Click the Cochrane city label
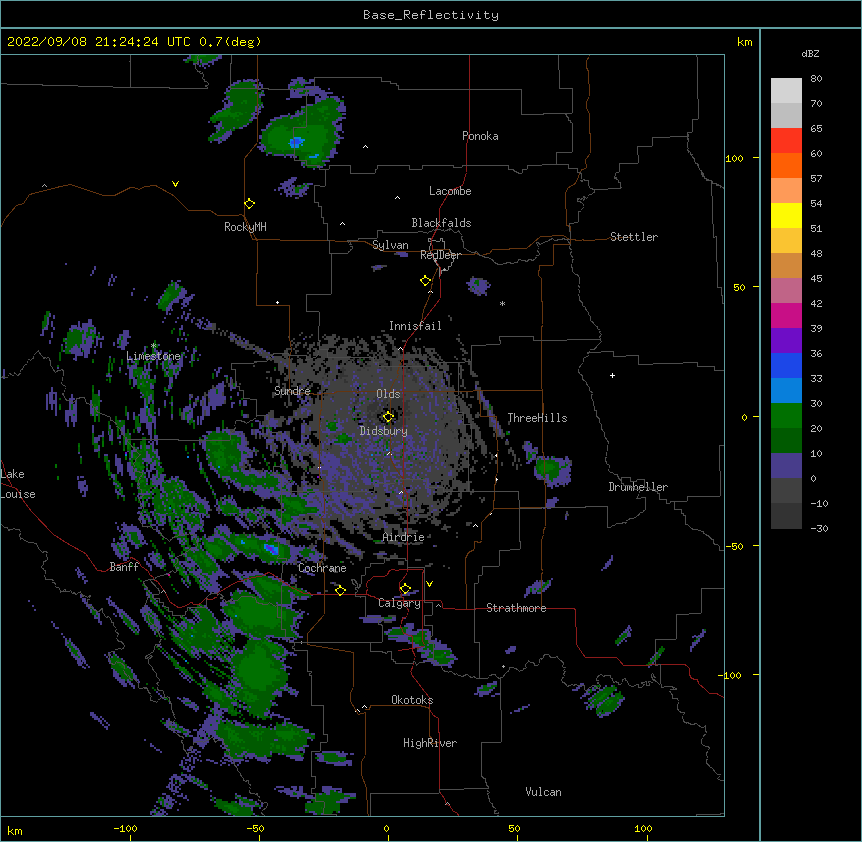This screenshot has height=842, width=862. click(x=322, y=568)
